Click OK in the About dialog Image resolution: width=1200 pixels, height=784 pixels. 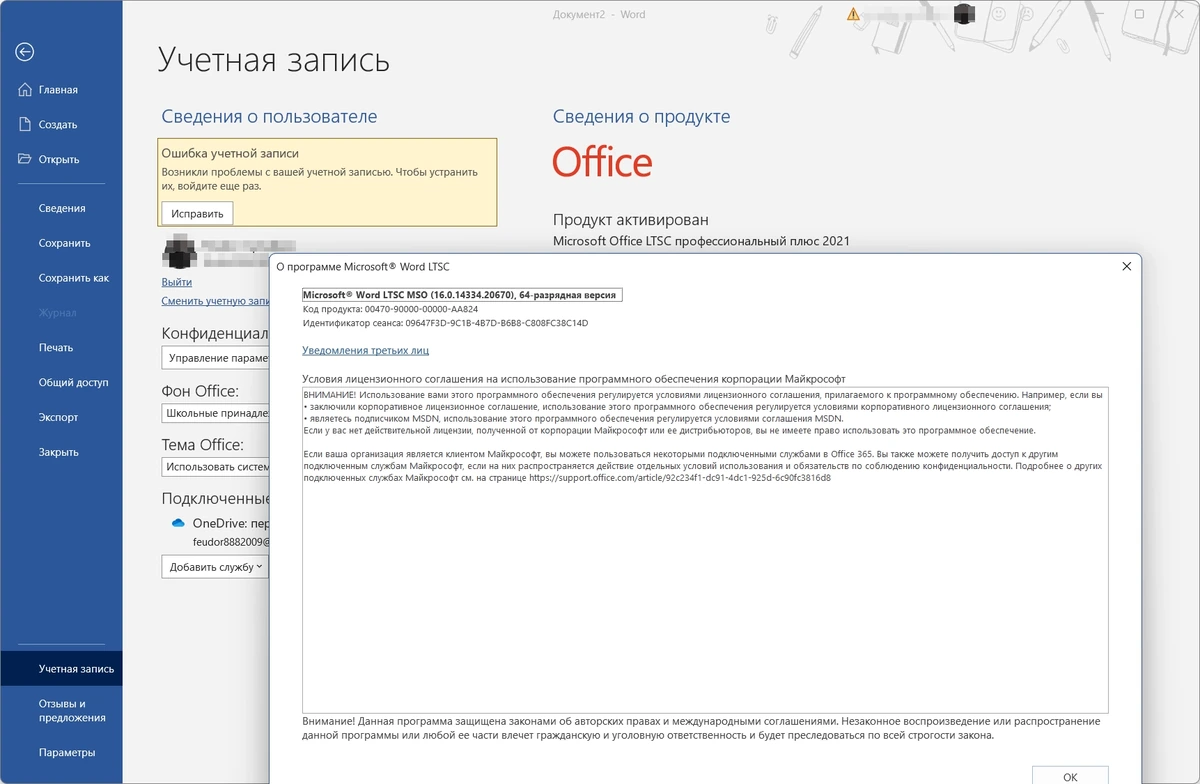pyautogui.click(x=1070, y=776)
